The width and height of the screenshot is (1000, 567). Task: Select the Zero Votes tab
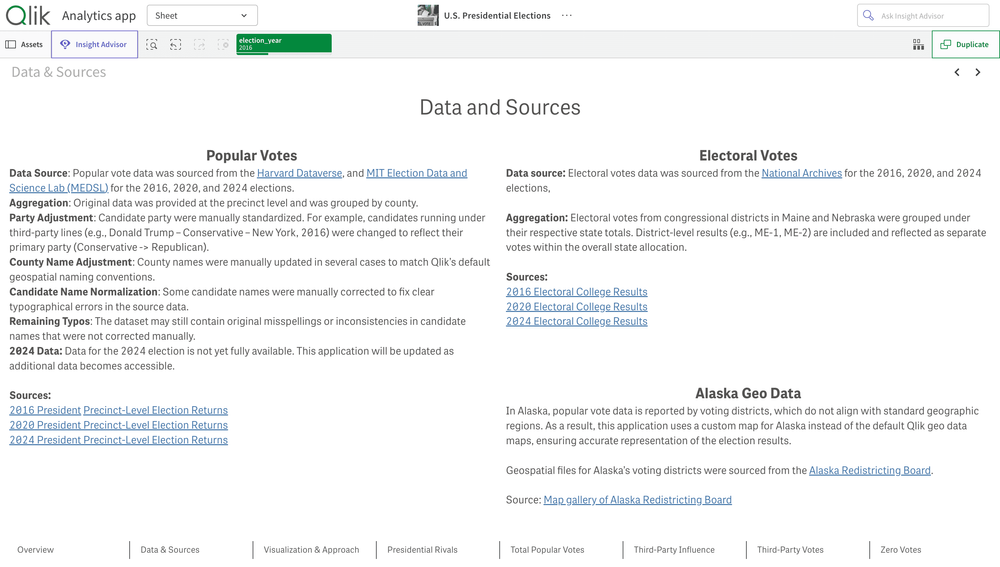[x=900, y=550]
